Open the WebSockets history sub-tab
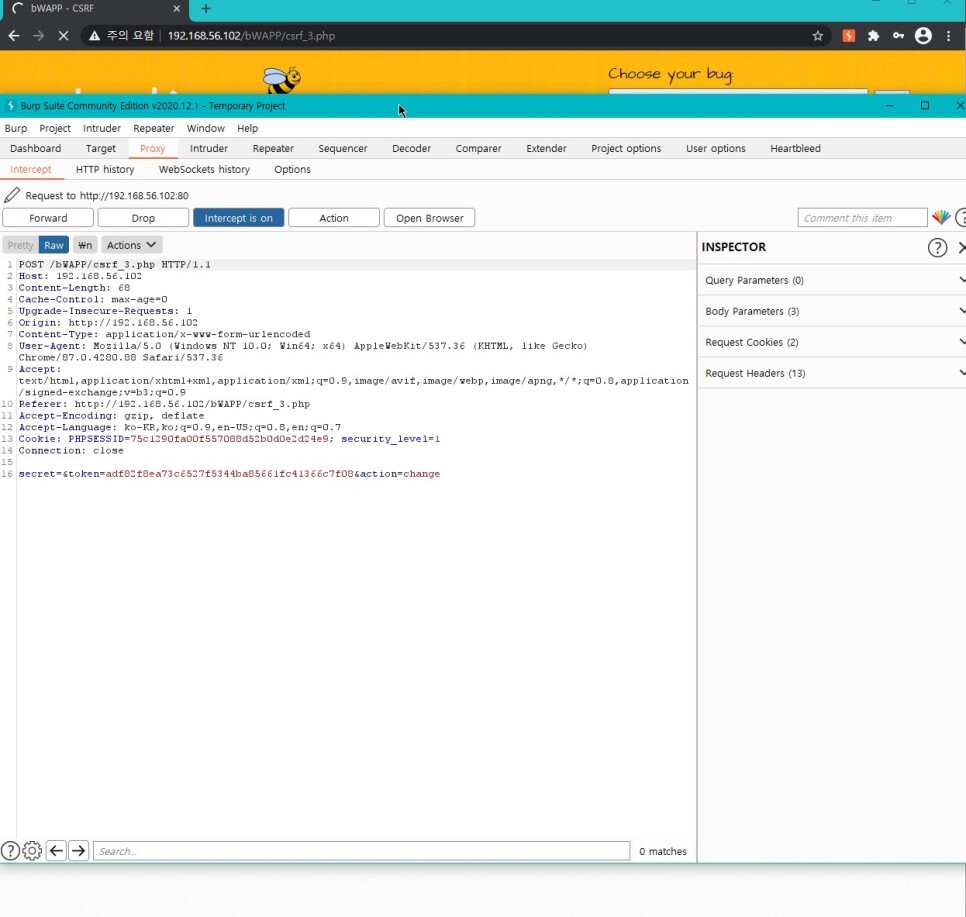Viewport: 966px width, 917px height. coord(204,169)
